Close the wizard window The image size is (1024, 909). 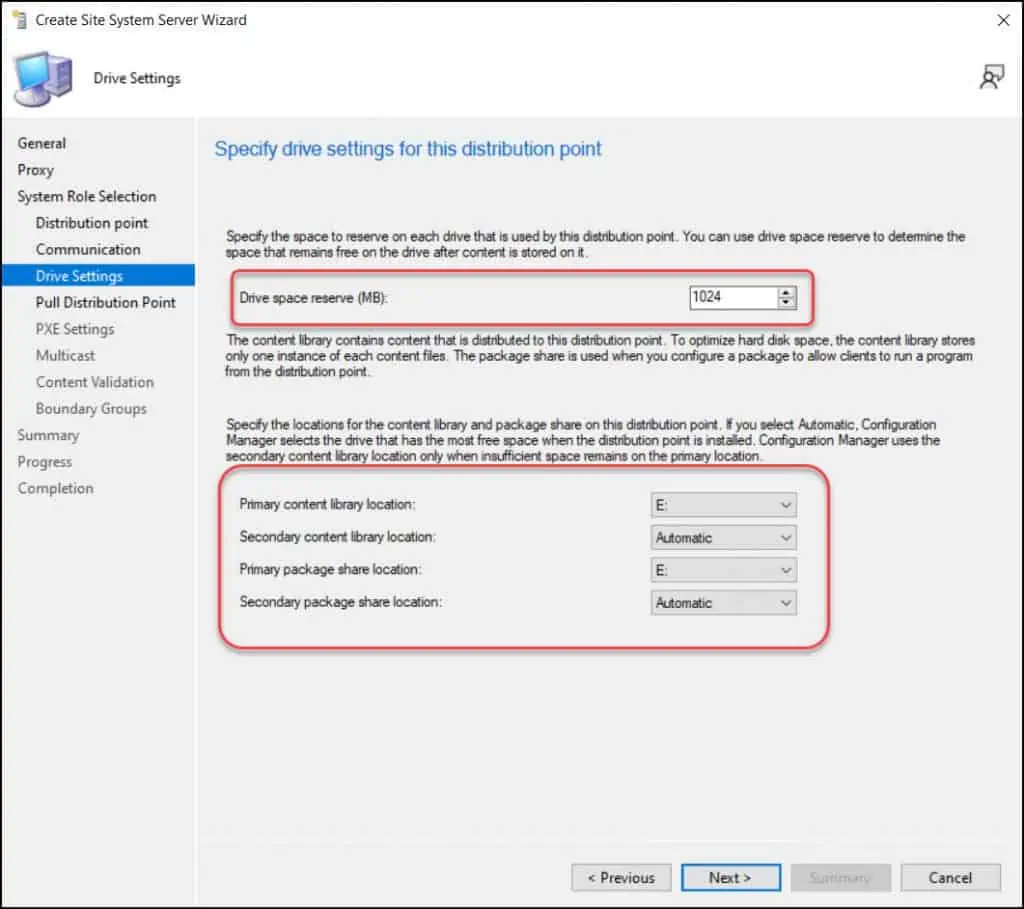[x=1003, y=19]
